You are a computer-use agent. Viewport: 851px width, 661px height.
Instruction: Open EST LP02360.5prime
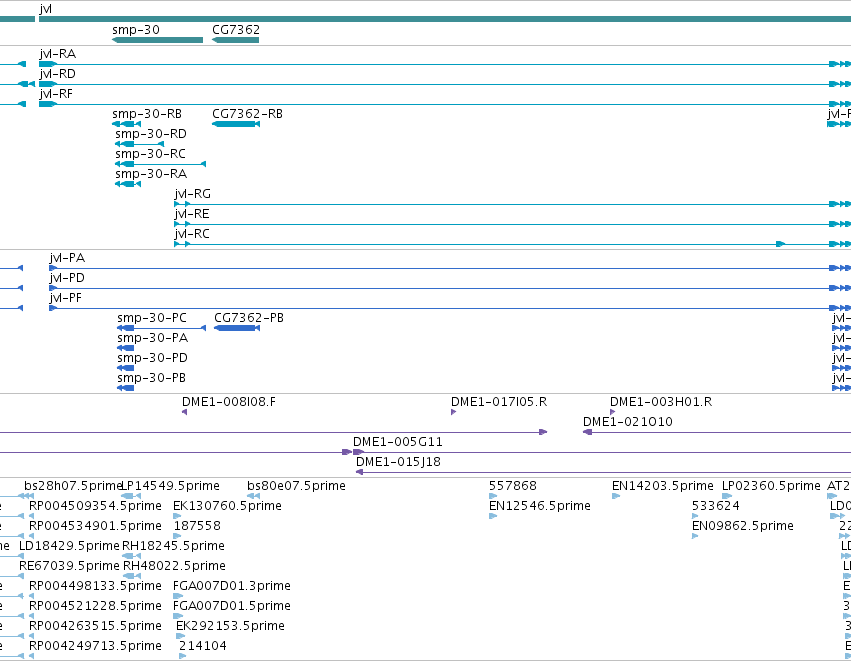click(771, 486)
